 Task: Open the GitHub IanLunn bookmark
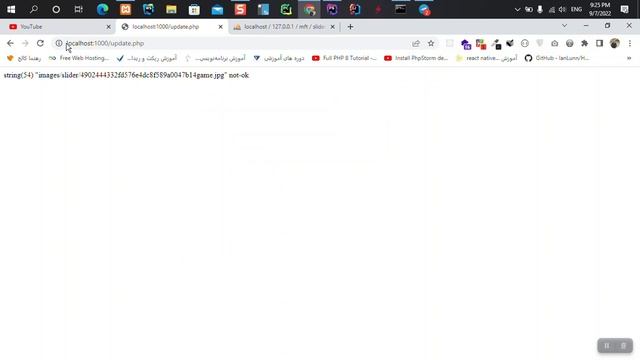pyautogui.click(x=557, y=58)
